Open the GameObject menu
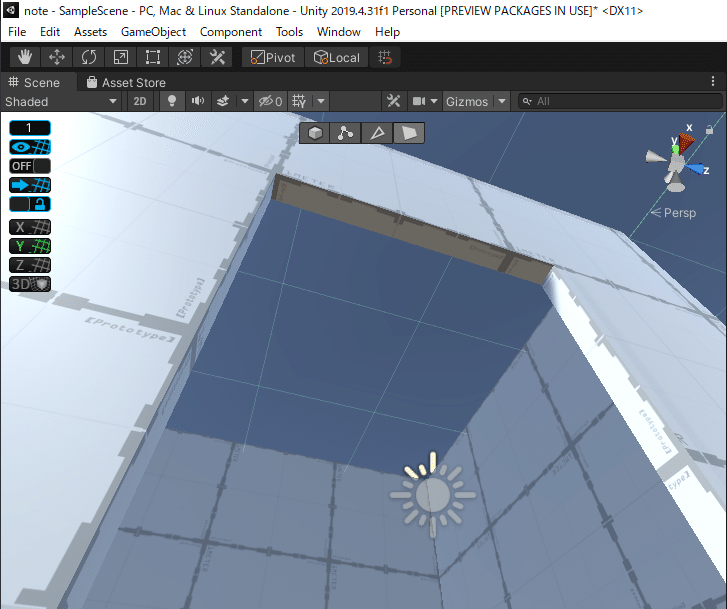The height and width of the screenshot is (609, 727). coord(153,32)
